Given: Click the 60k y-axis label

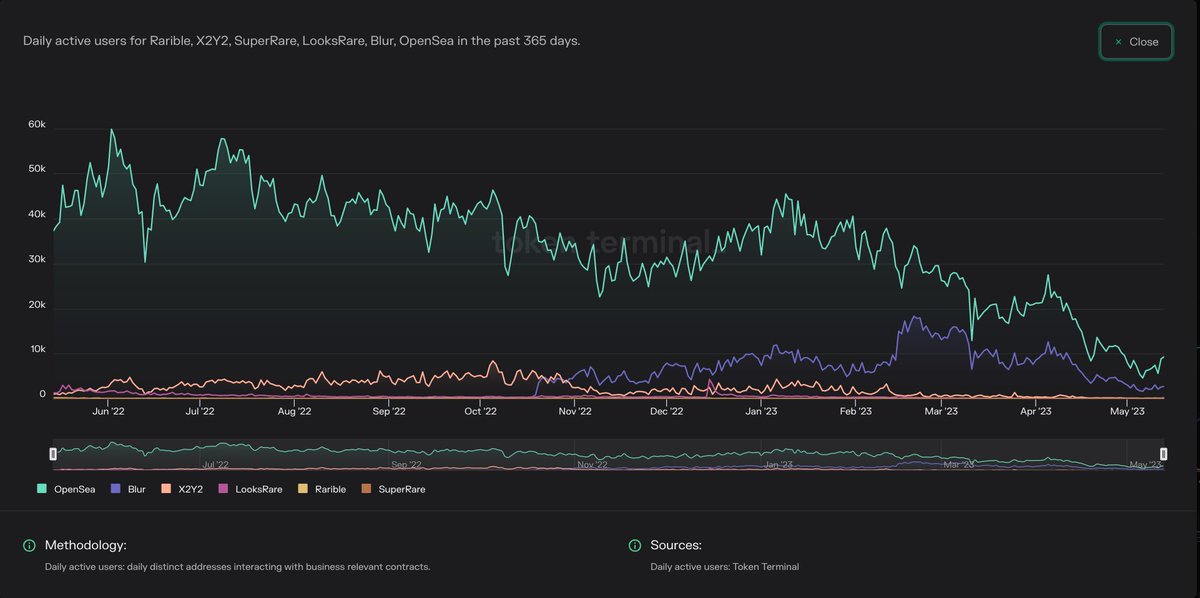Looking at the screenshot, I should coord(37,125).
